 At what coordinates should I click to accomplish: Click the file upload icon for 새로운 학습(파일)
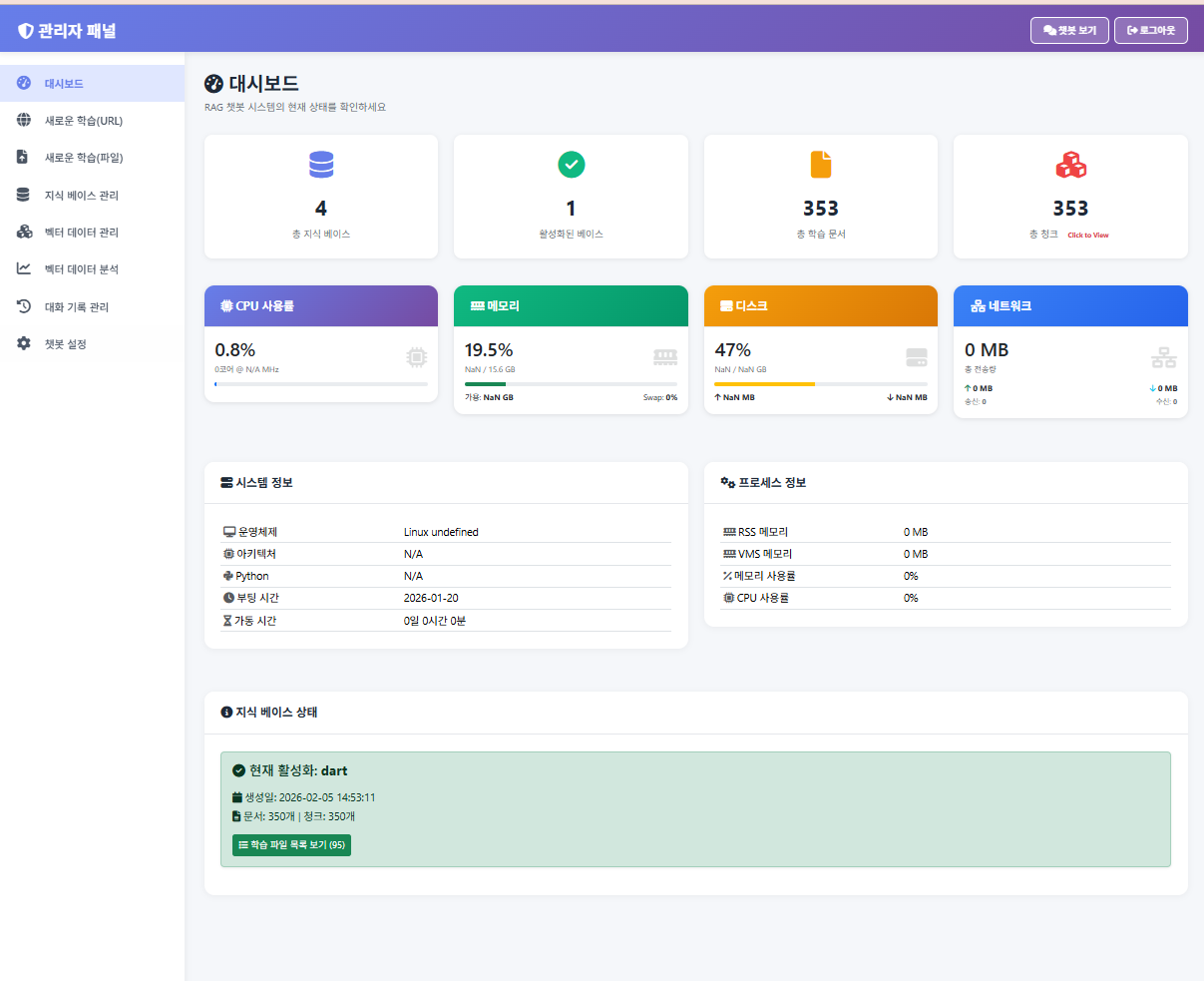point(23,157)
